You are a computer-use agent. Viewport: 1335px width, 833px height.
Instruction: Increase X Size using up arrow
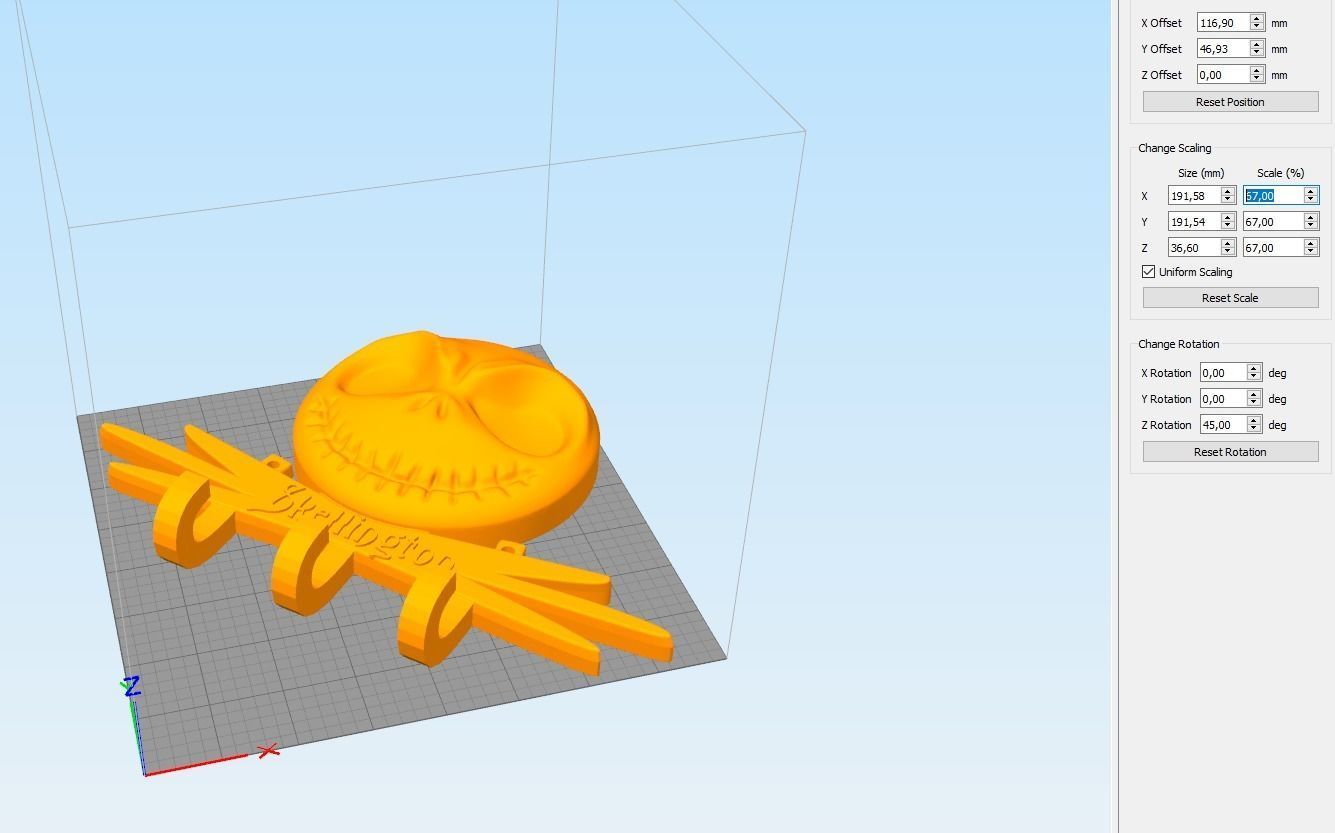click(x=1228, y=192)
